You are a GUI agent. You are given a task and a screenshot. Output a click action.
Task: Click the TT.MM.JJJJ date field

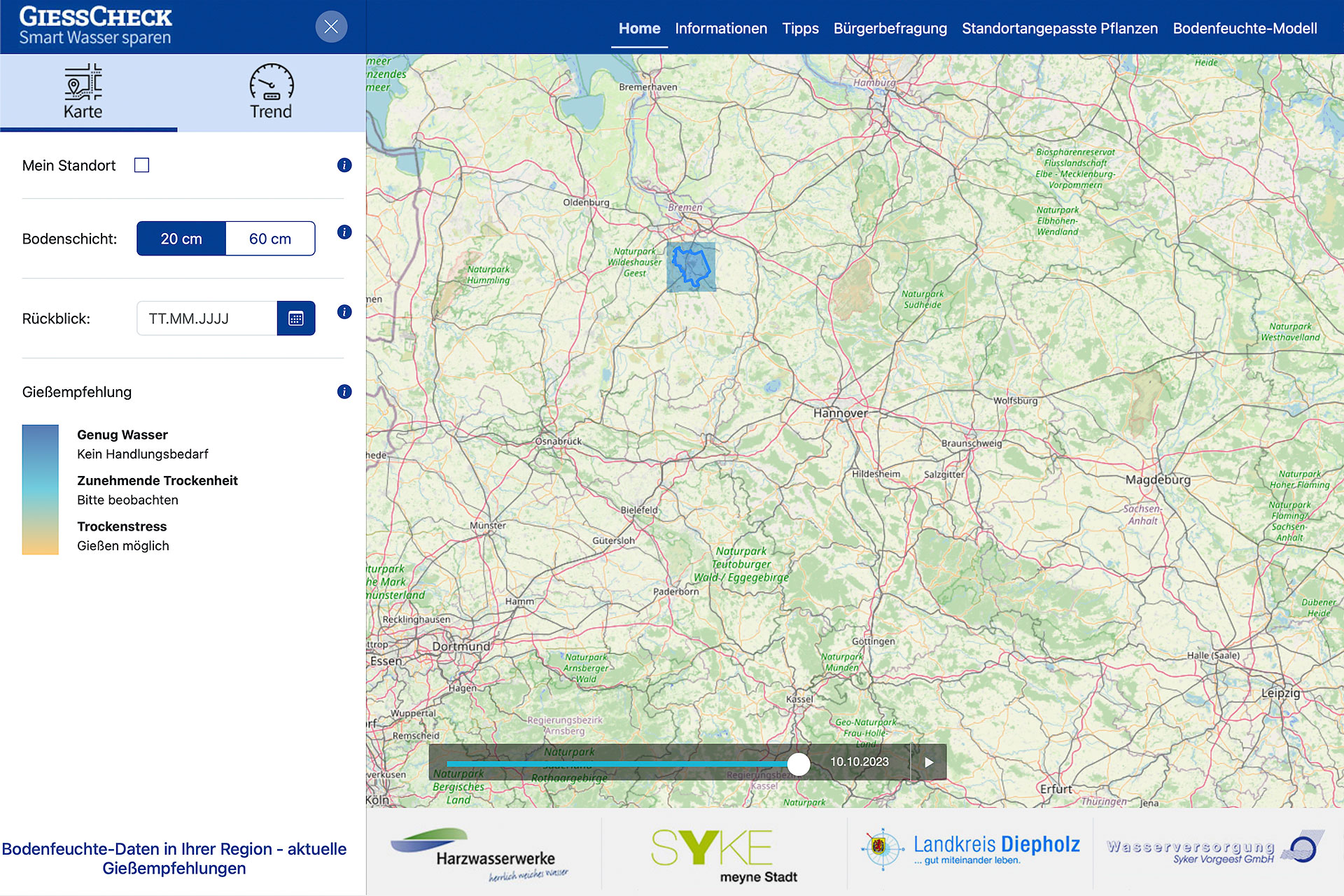[x=206, y=318]
